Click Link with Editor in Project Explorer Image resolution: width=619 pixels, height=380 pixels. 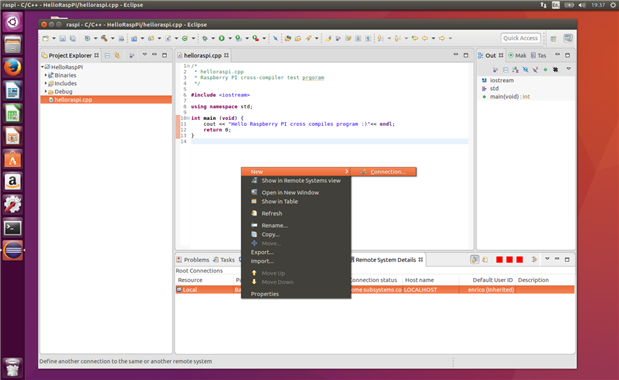[x=117, y=56]
